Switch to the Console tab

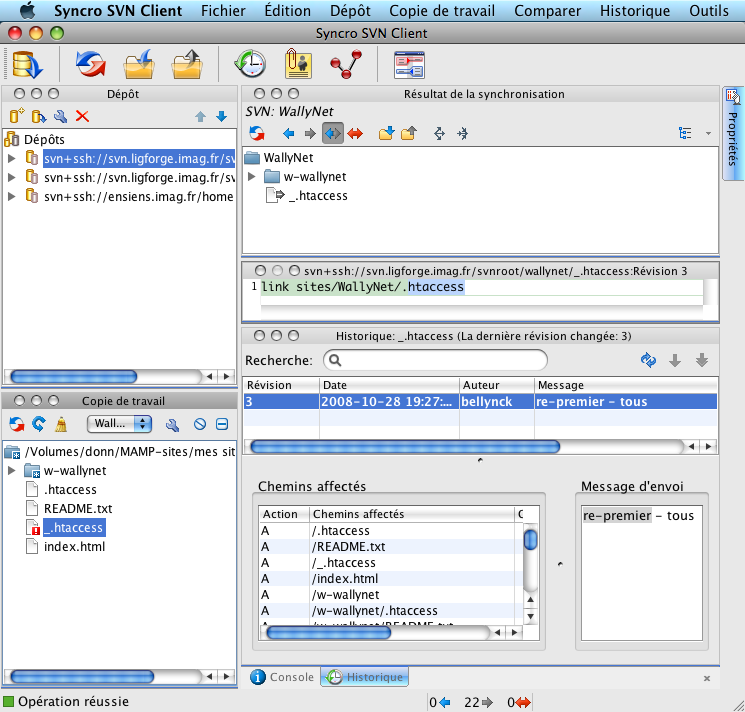point(282,677)
